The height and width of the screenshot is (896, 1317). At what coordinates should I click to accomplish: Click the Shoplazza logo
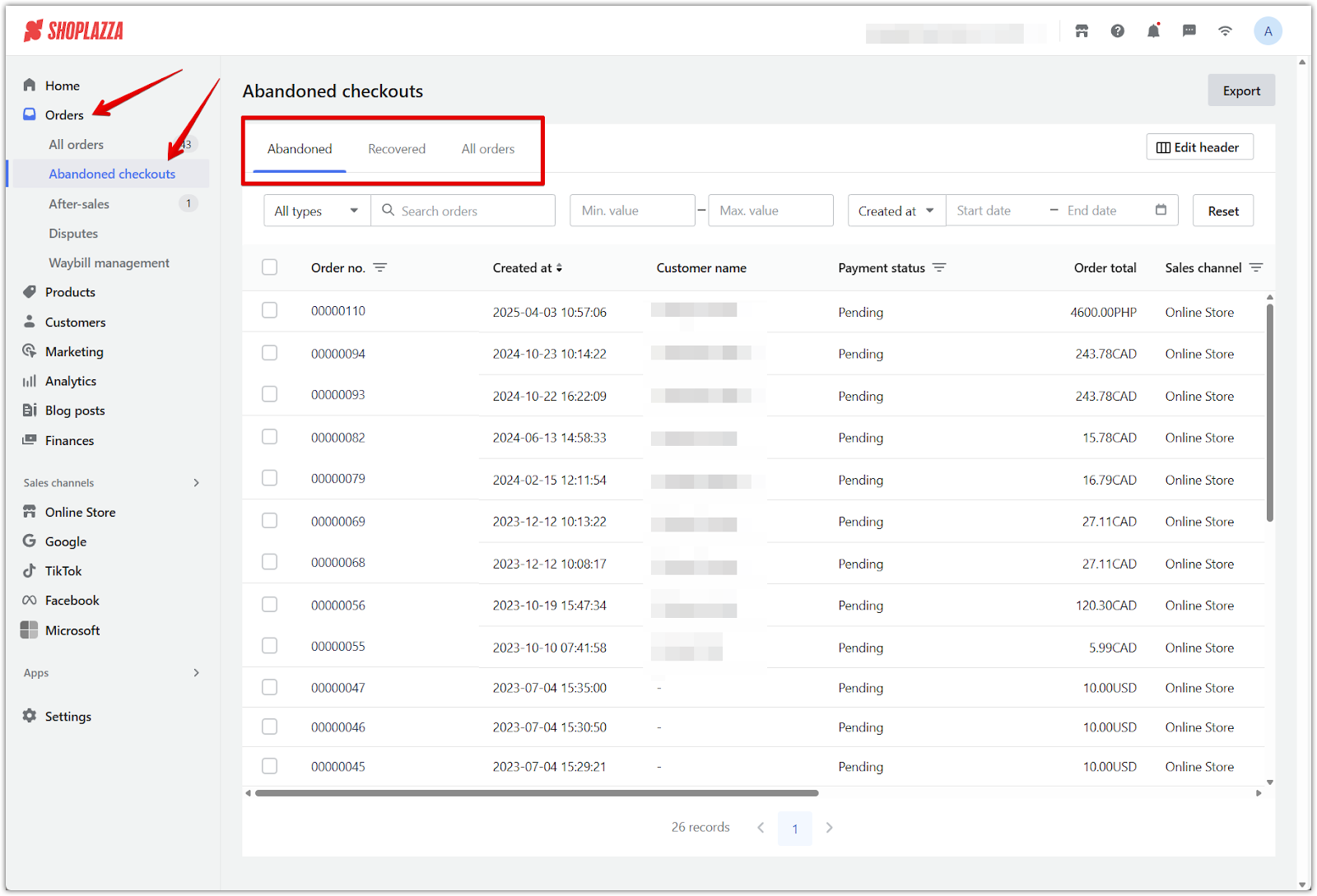tap(73, 31)
